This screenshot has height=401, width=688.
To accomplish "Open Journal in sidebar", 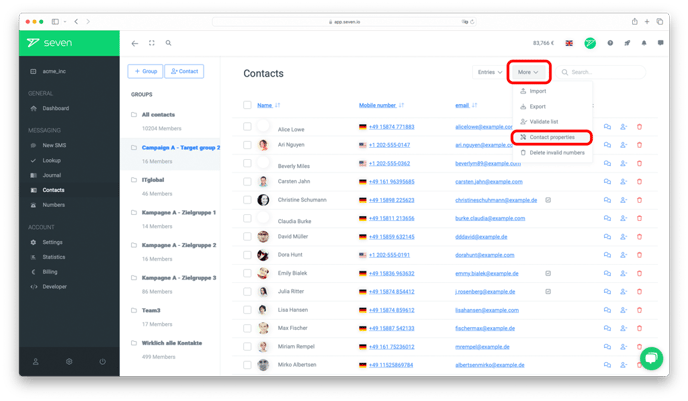I will point(51,175).
